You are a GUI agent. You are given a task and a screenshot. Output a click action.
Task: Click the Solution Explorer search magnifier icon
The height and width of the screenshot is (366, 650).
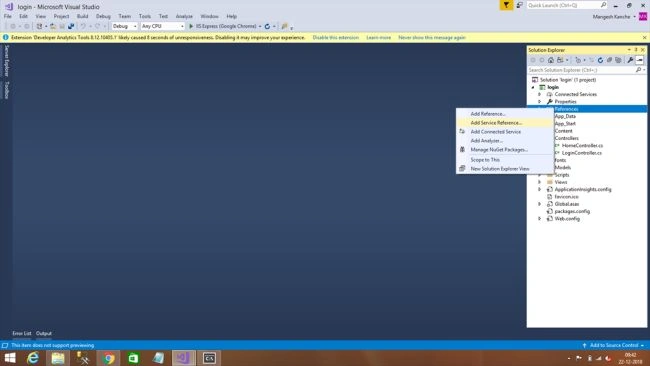click(x=638, y=70)
